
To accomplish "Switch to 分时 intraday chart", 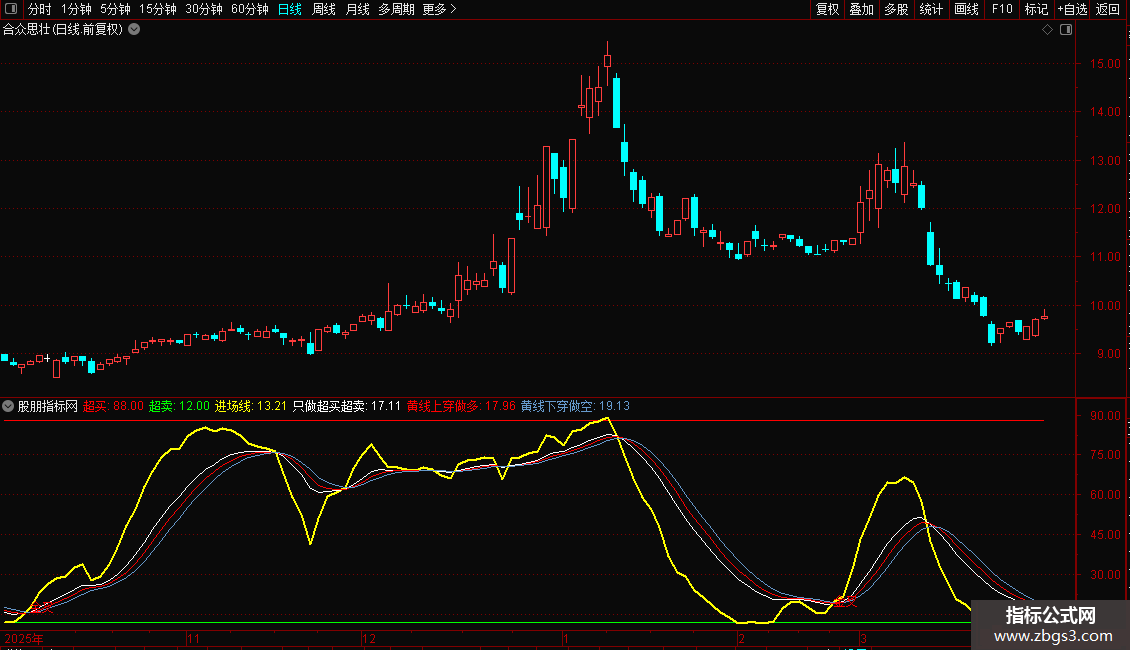I will [x=40, y=9].
